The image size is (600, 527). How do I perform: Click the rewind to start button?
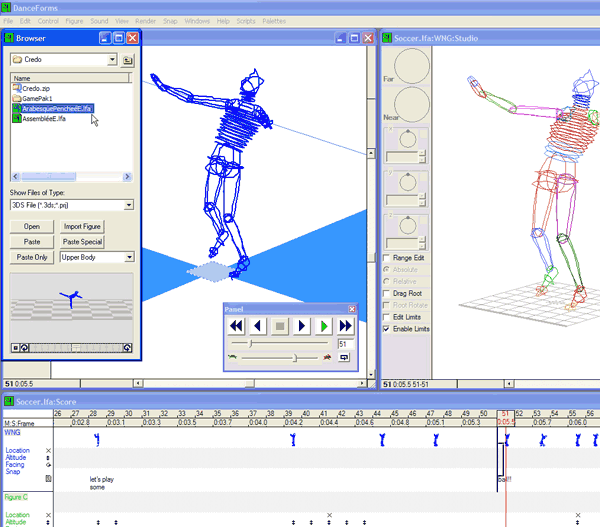click(236, 326)
